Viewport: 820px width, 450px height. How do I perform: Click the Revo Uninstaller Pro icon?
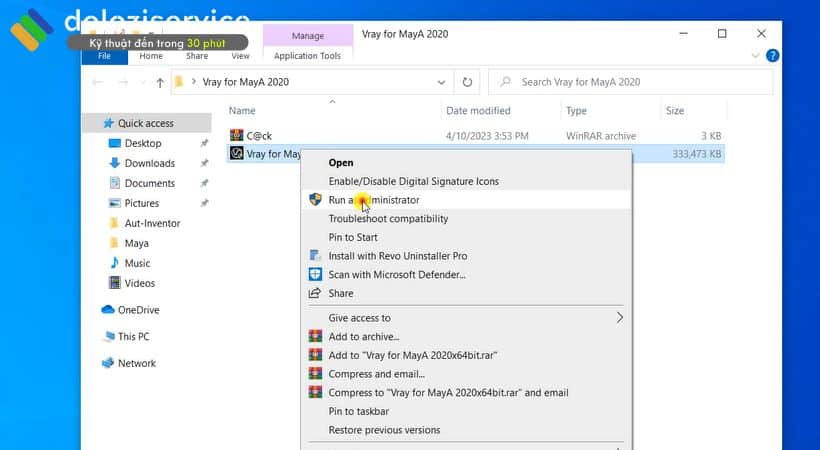(x=316, y=256)
